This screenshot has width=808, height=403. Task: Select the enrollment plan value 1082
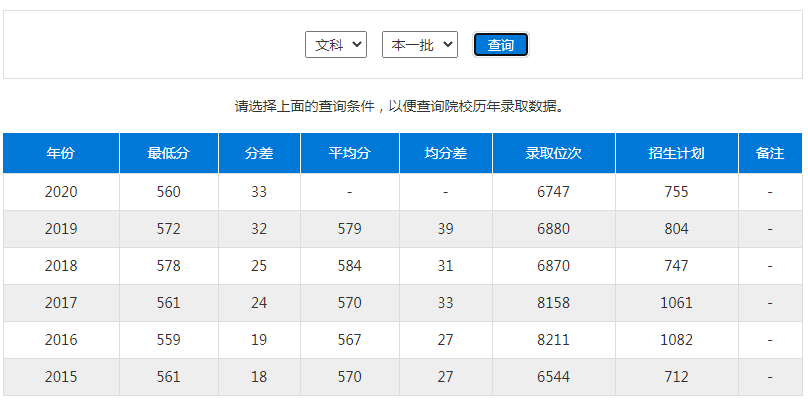[x=676, y=340]
